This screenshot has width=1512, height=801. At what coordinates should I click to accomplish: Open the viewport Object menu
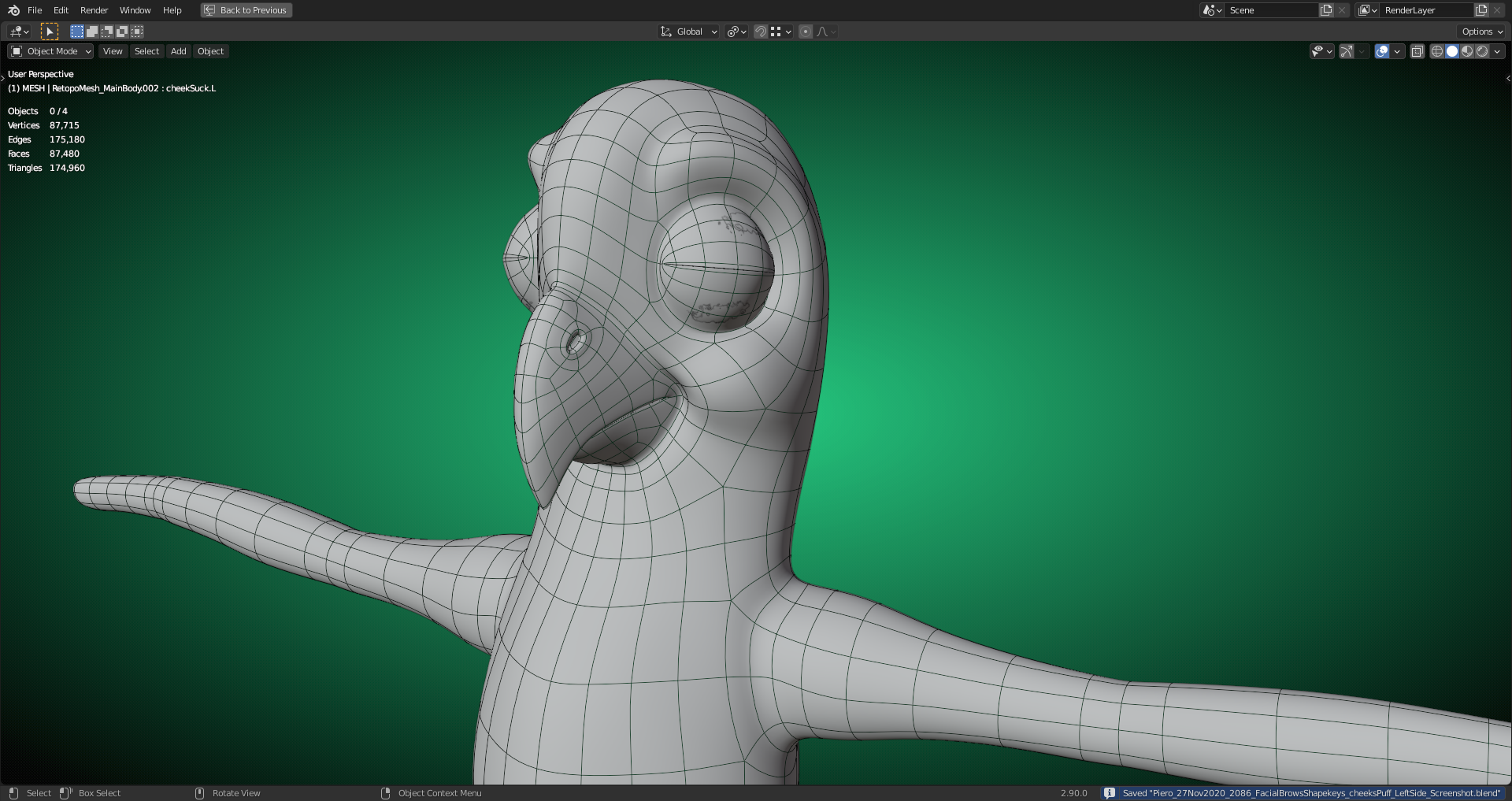point(210,51)
